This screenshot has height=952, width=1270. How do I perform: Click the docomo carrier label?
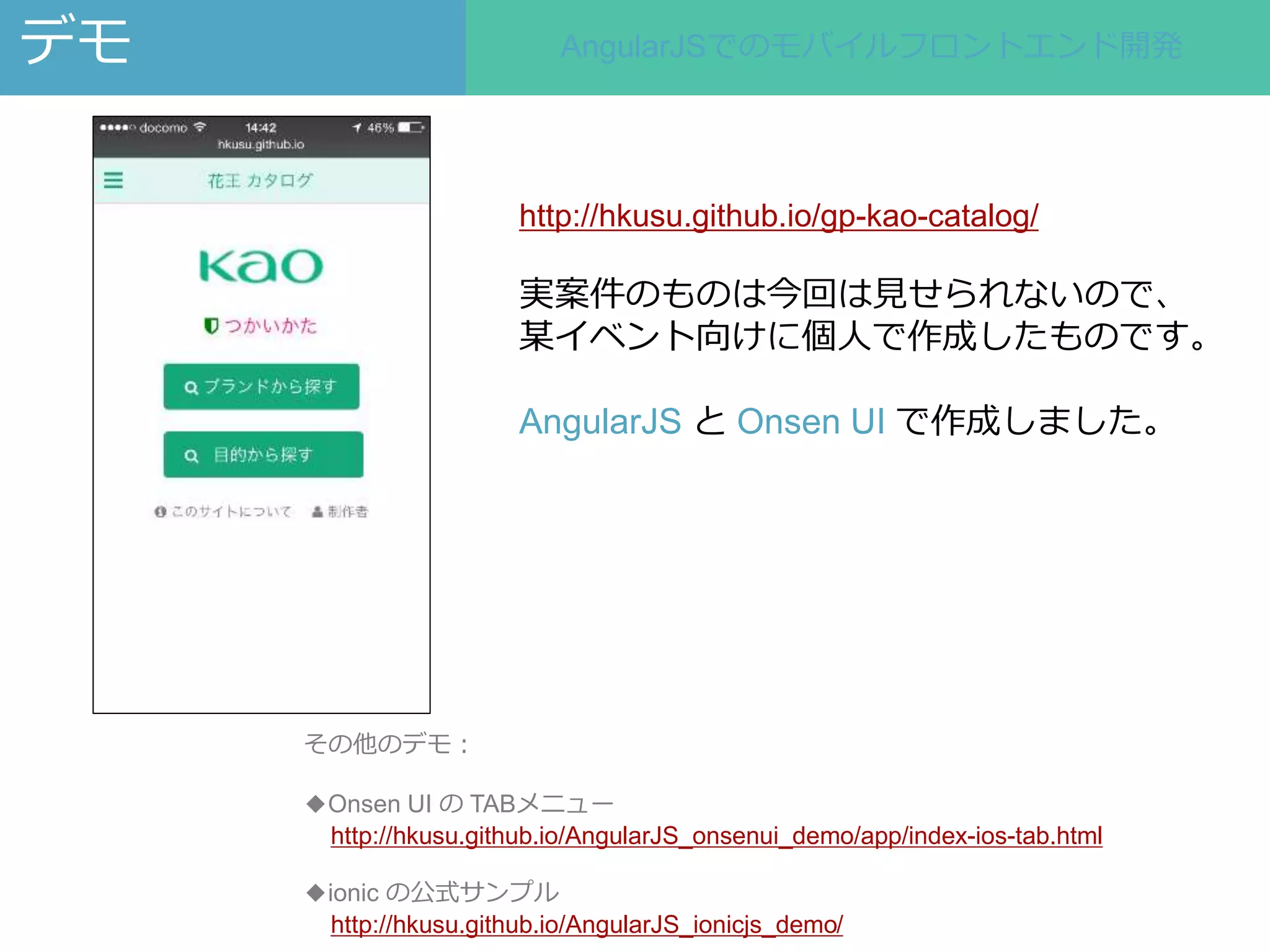(x=163, y=128)
